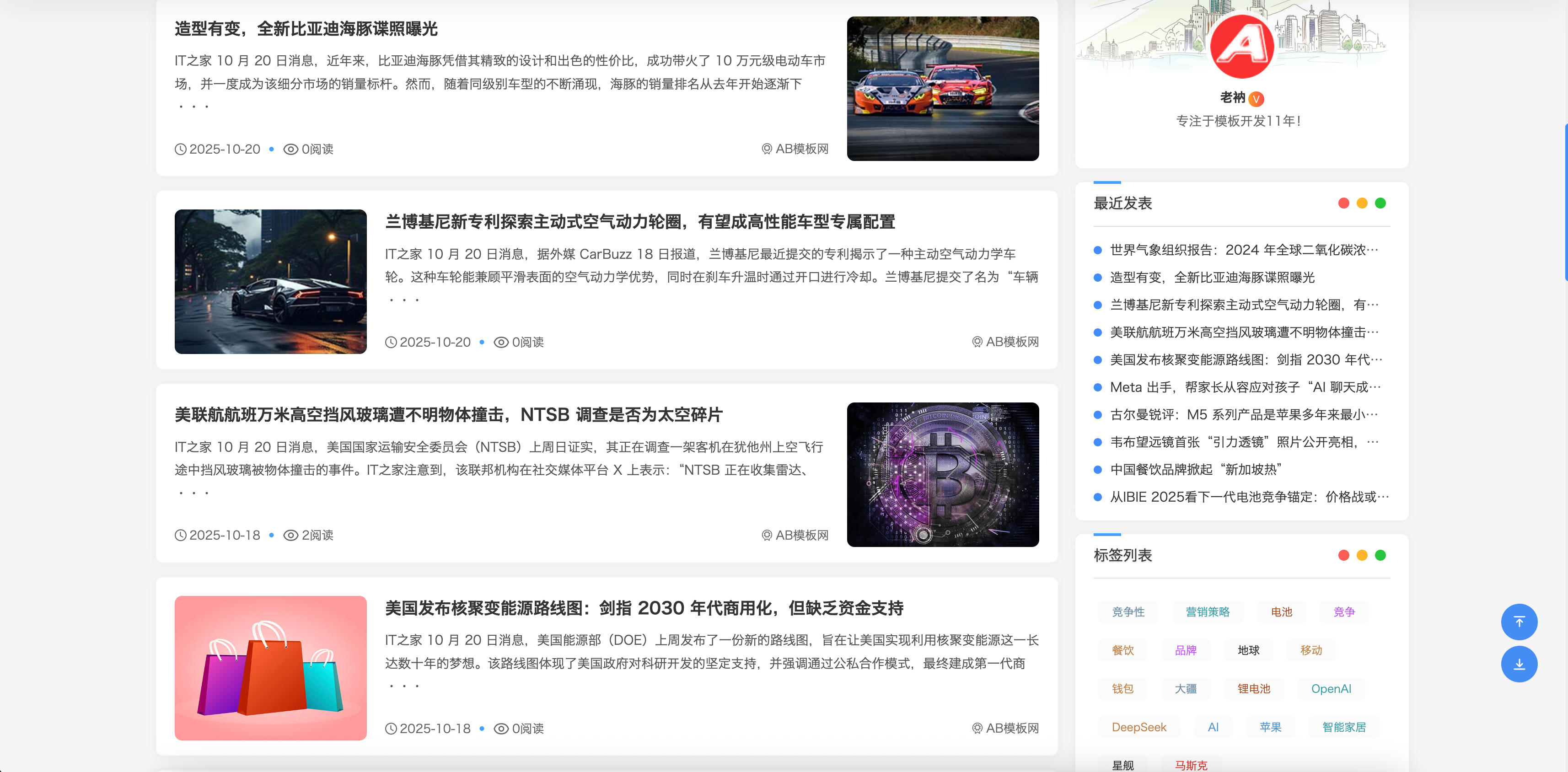The image size is (1568, 772).
Task: Click green dot in 标签列表 header
Action: click(x=1380, y=555)
